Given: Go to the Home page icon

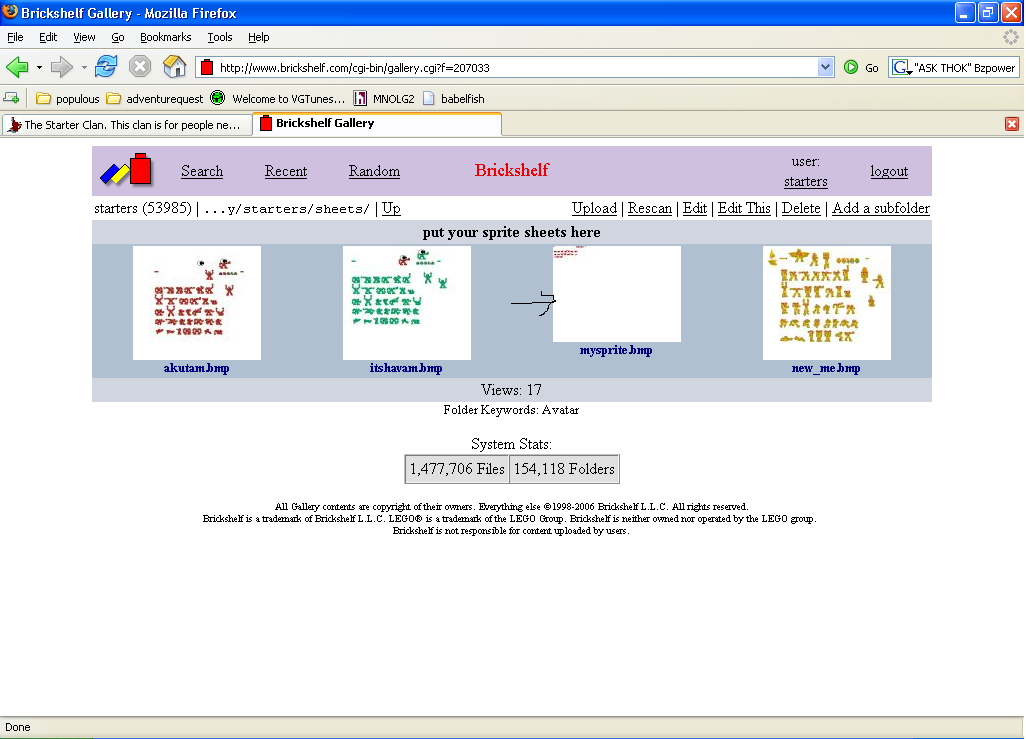Looking at the screenshot, I should click(174, 67).
